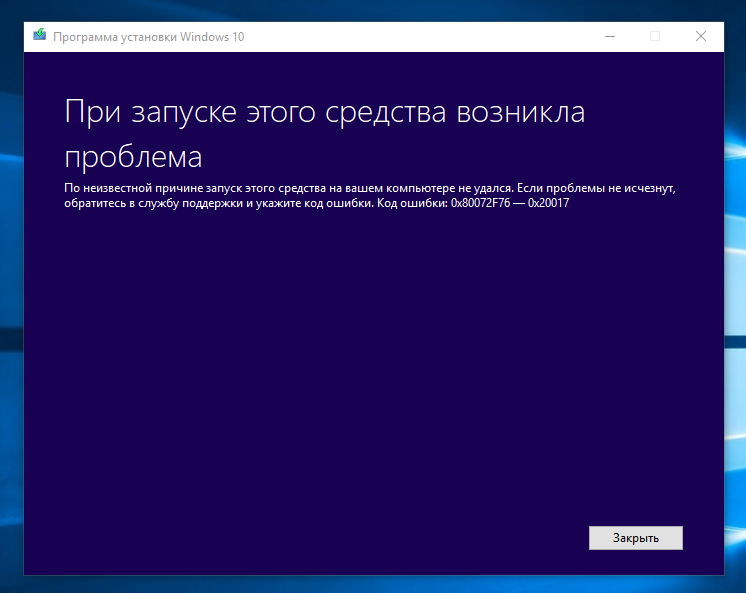The image size is (746, 593).
Task: Click the Закрыть button
Action: 636,538
